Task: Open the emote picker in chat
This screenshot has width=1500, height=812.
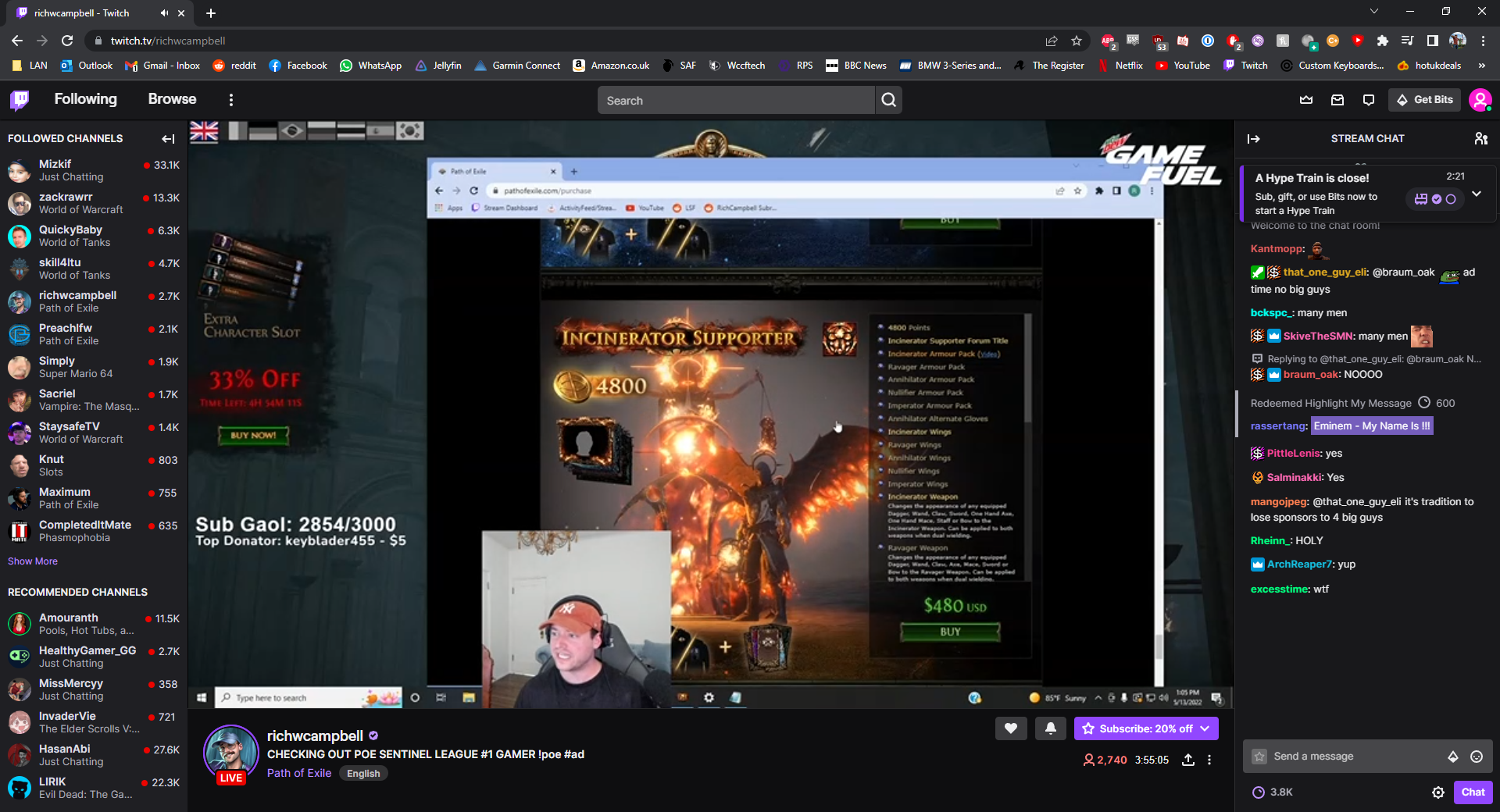Action: pos(1477,757)
